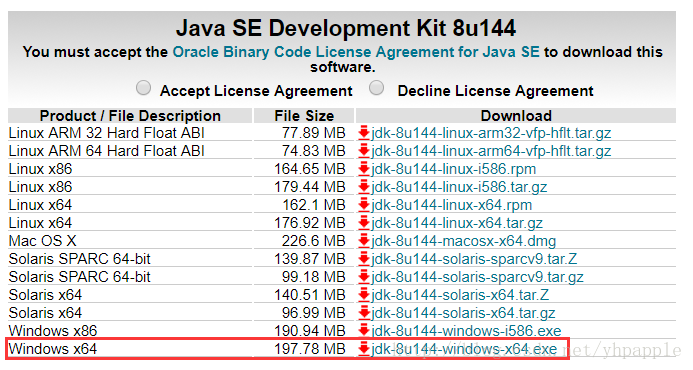This screenshot has width=693, height=370.
Task: Click download arrow icon for solaris-sparcv9.tar.Z
Action: [x=364, y=259]
